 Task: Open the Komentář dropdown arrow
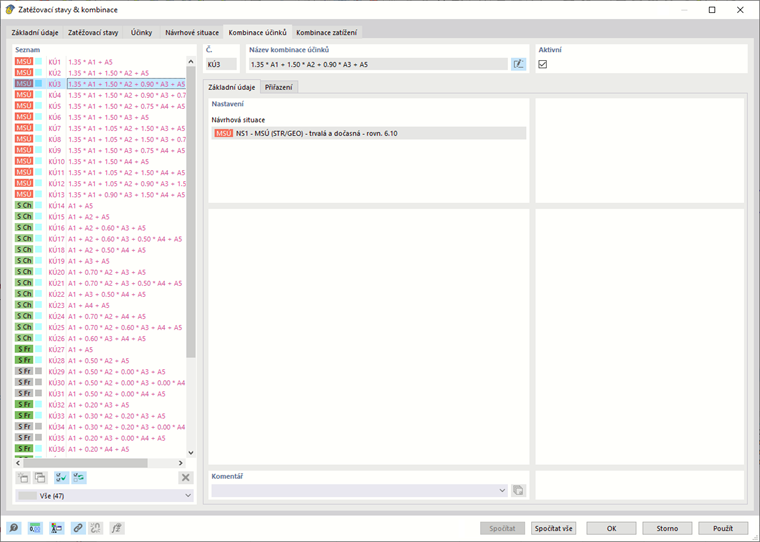502,490
